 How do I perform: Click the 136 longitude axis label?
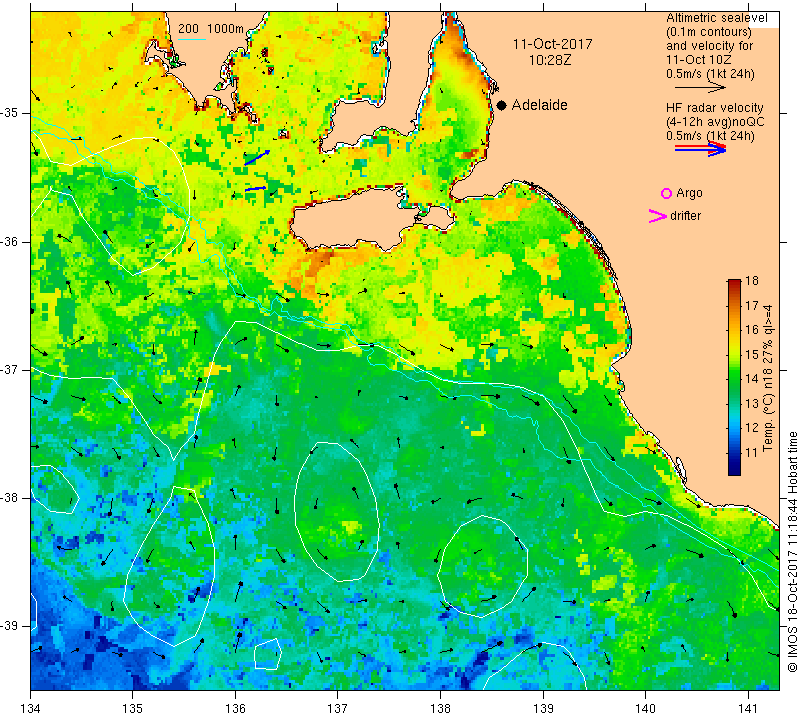pyautogui.click(x=235, y=709)
